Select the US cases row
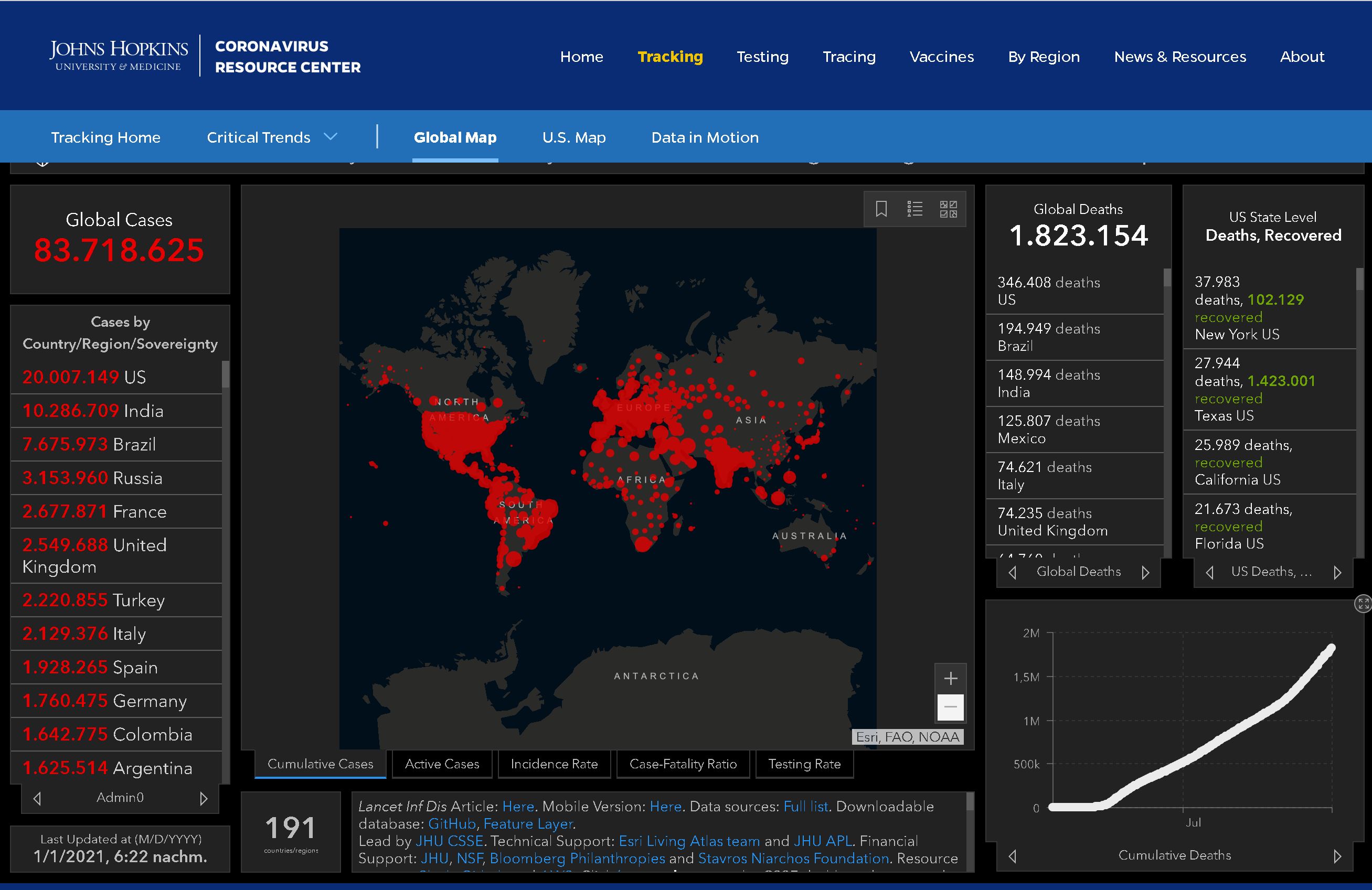 116,377
